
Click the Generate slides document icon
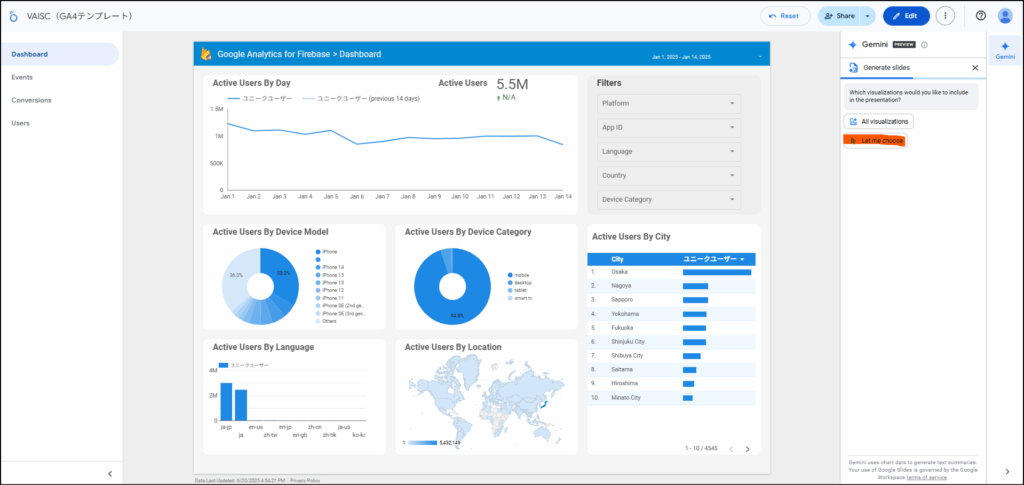pos(853,67)
